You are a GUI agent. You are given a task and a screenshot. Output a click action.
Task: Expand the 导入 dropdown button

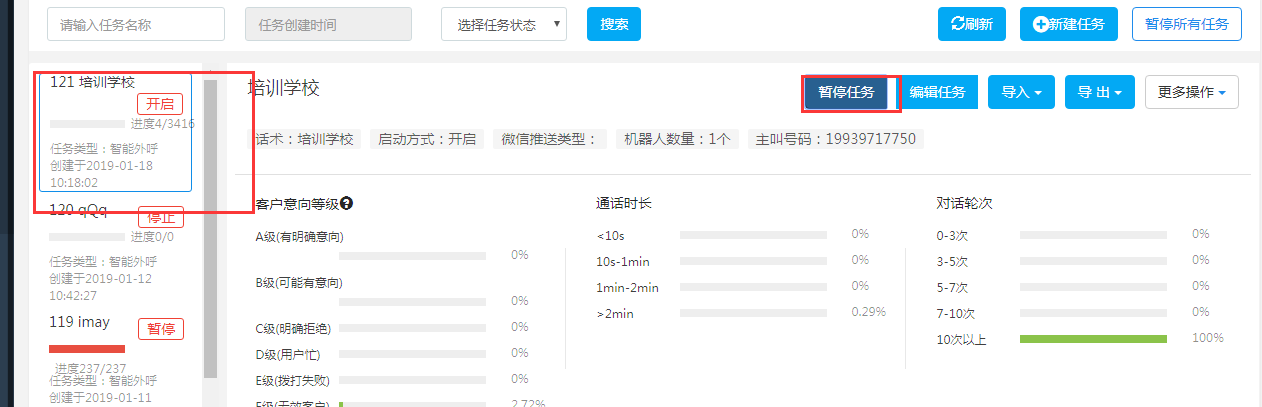coord(1021,92)
